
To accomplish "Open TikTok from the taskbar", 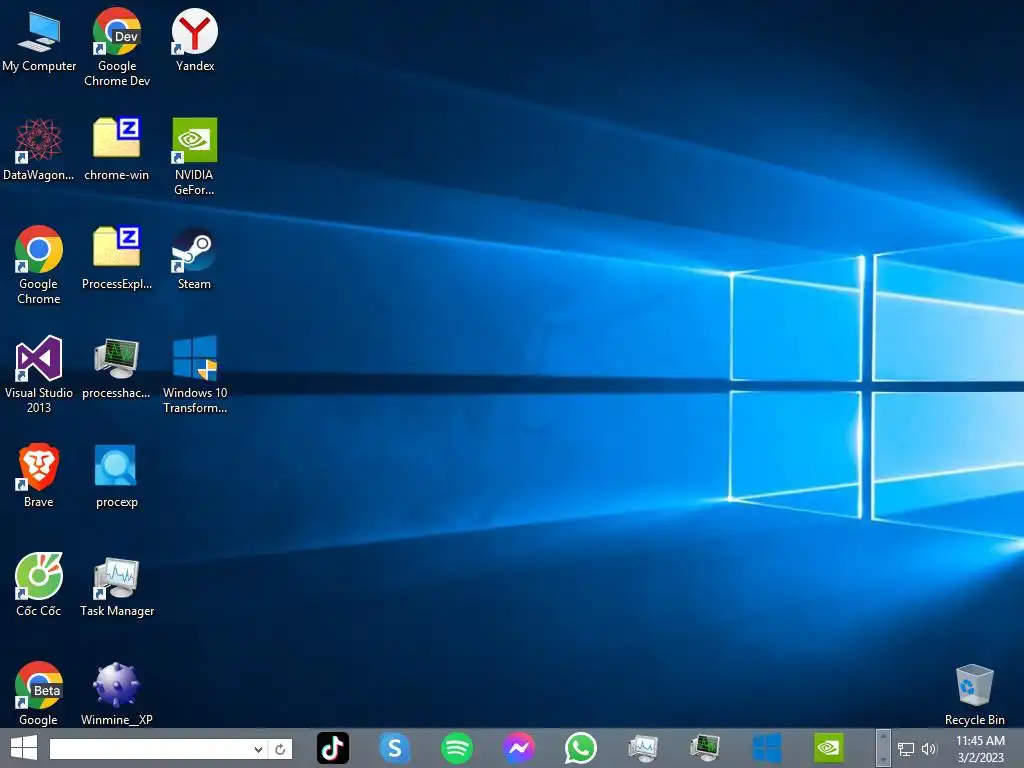I will click(332, 748).
